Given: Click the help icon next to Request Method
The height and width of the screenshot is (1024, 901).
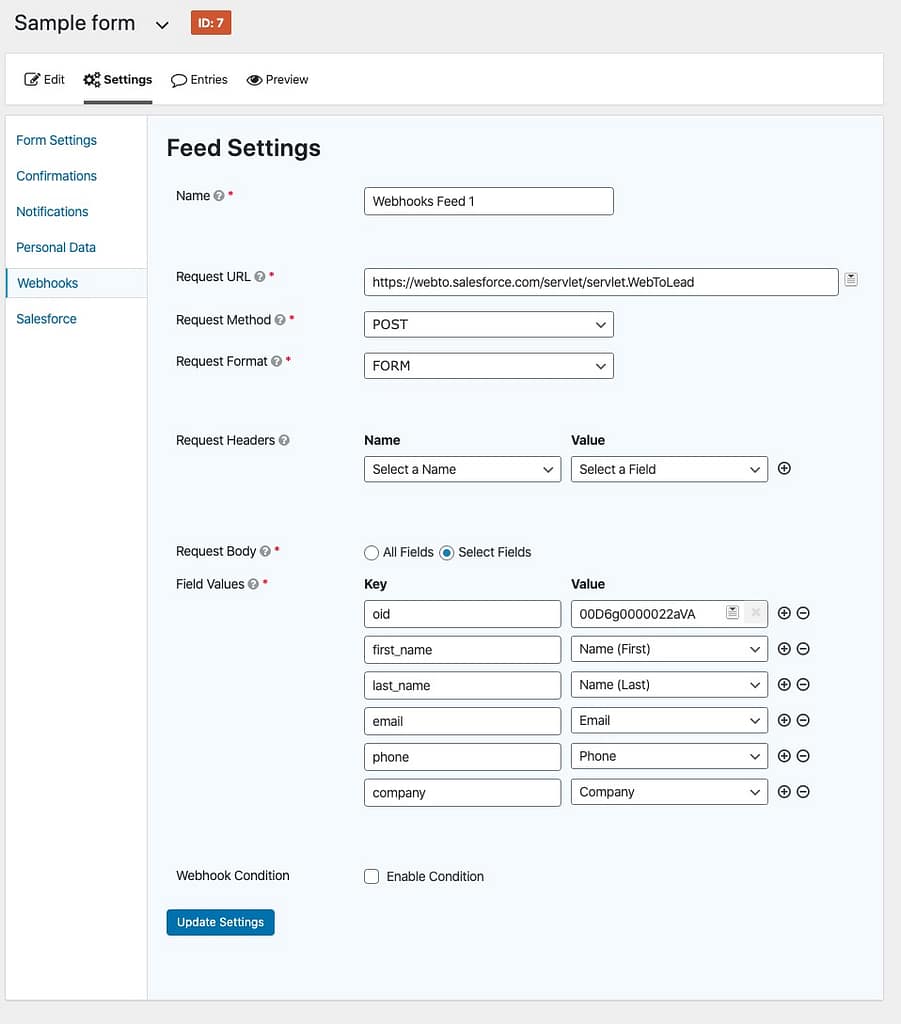Looking at the screenshot, I should [x=280, y=320].
